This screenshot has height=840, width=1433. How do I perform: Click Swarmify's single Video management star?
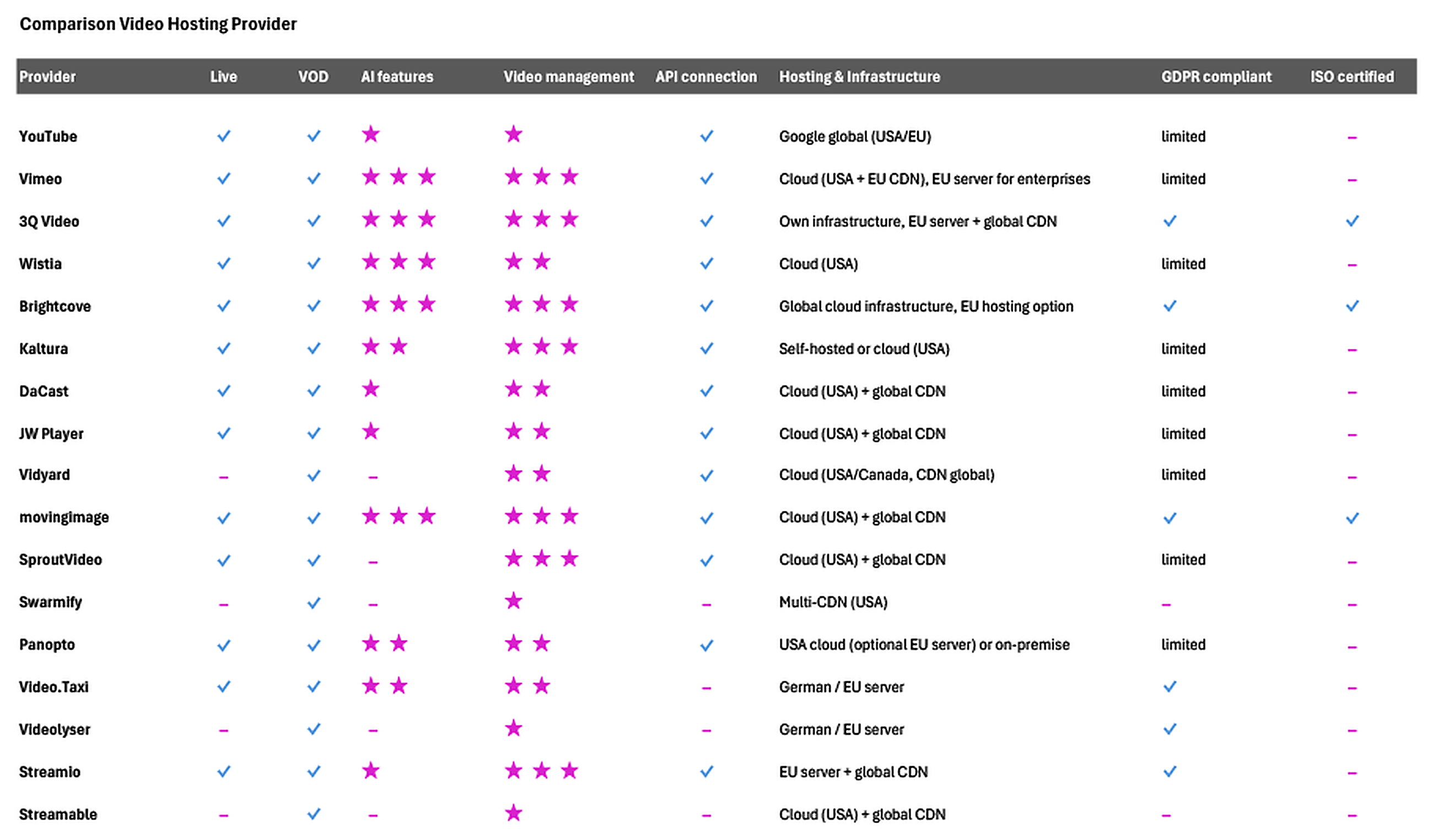click(514, 601)
